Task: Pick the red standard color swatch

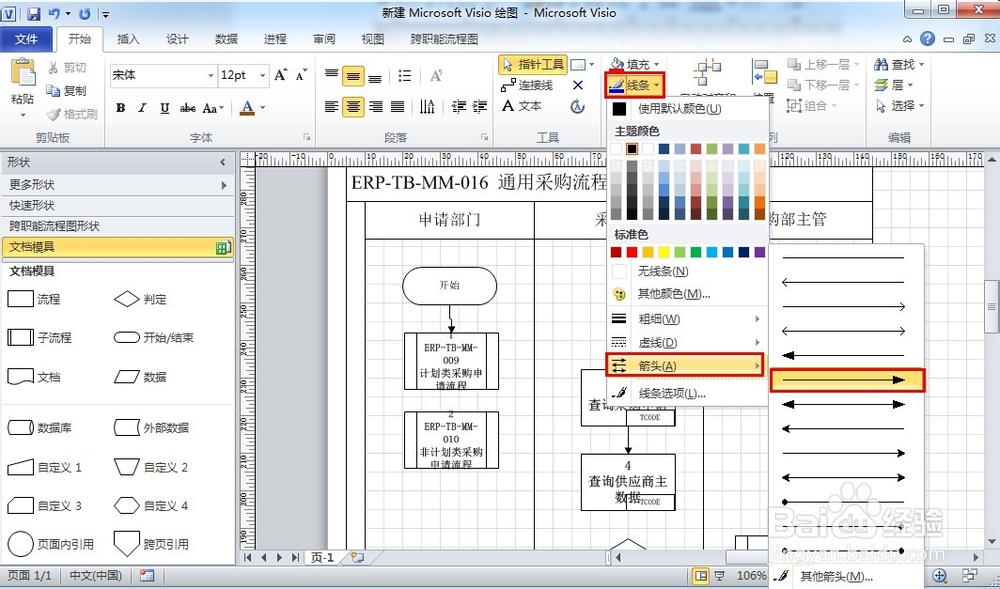Action: [631, 252]
